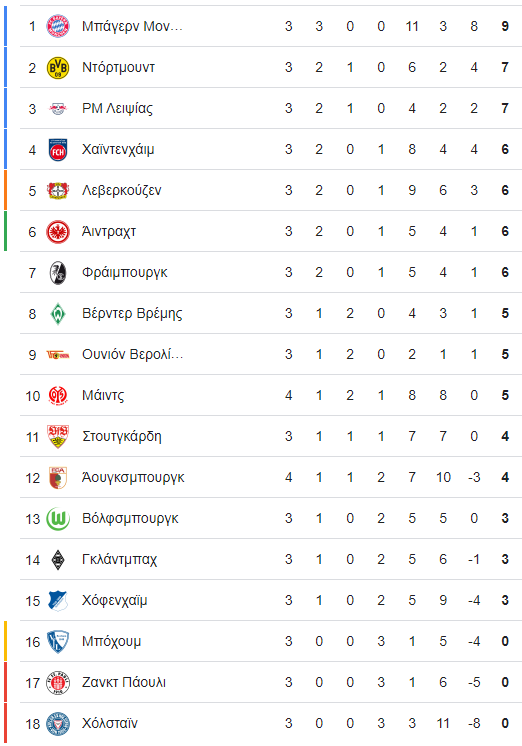This screenshot has width=522, height=746.
Task: Open the Μάιντς team link
Action: pyautogui.click(x=103, y=395)
